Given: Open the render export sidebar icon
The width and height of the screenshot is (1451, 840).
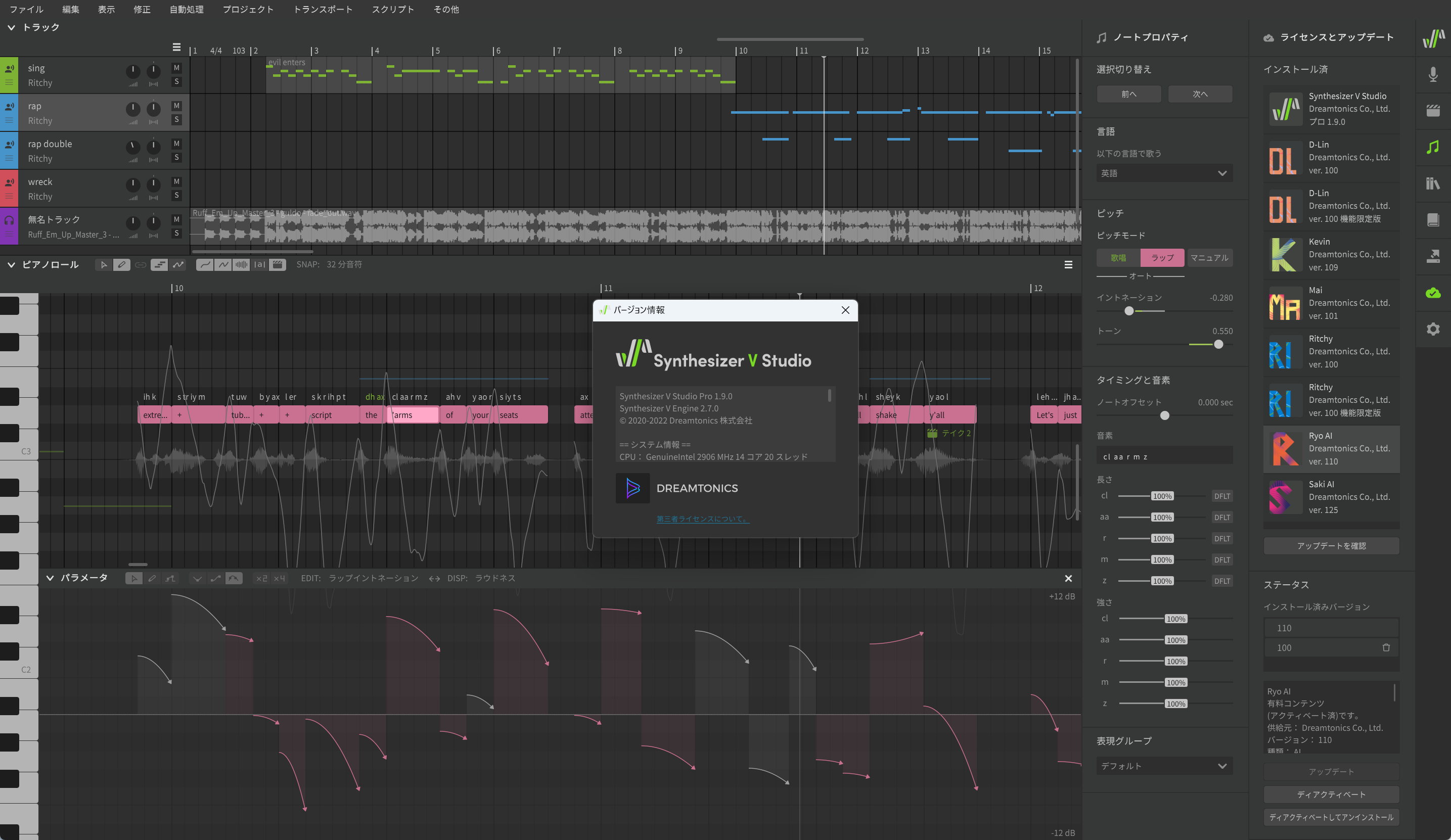Looking at the screenshot, I should click(x=1433, y=256).
